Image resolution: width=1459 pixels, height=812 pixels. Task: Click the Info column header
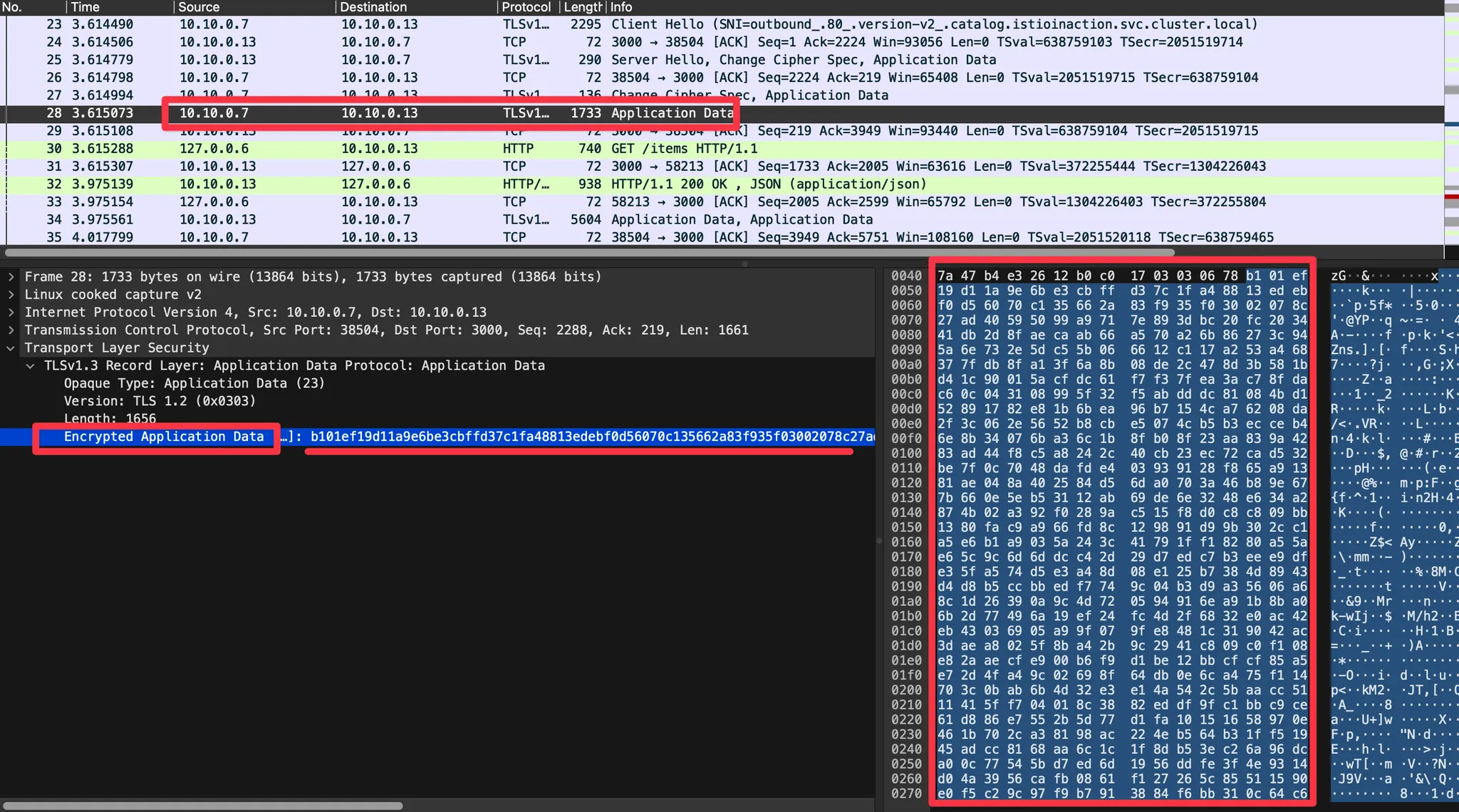click(x=621, y=7)
